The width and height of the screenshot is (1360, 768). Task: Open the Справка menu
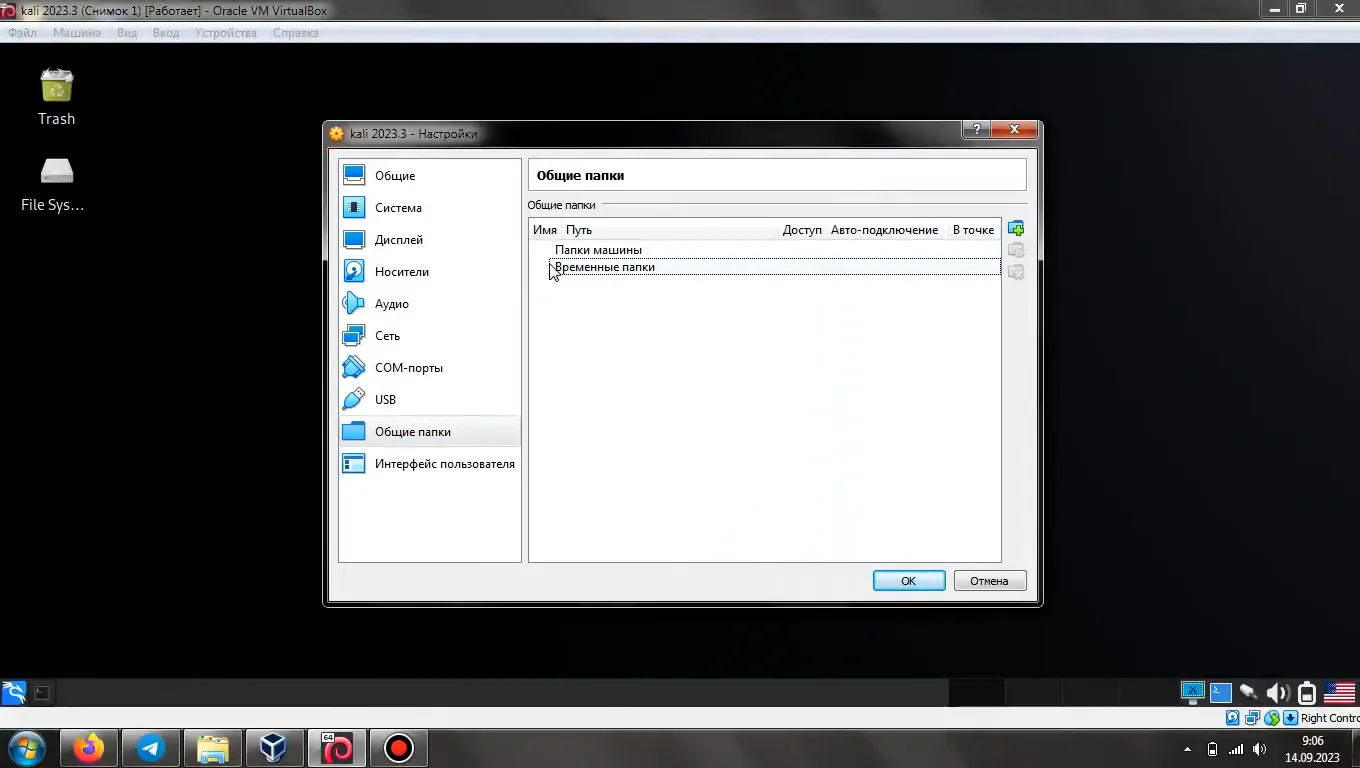[x=296, y=33]
